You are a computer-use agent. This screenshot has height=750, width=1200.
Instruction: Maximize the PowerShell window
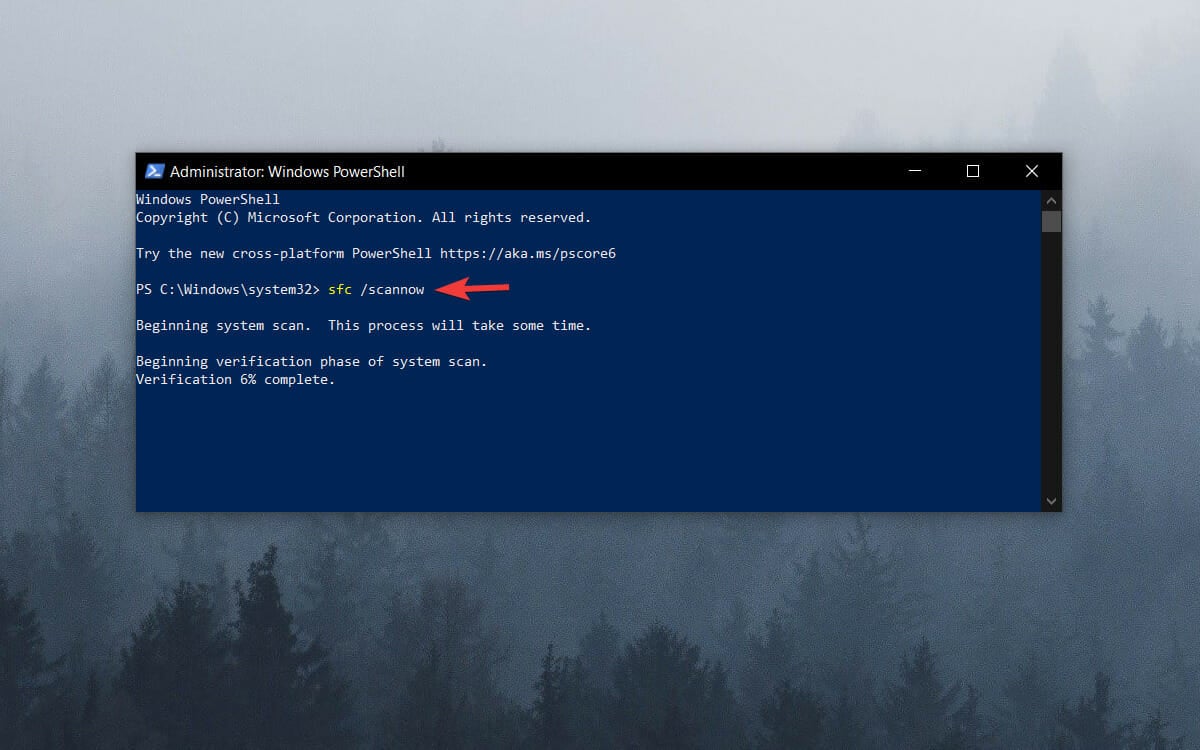pos(972,171)
